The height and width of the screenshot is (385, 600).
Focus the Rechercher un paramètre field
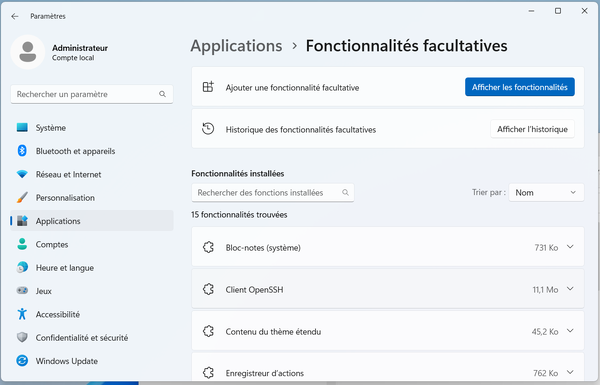coord(92,94)
